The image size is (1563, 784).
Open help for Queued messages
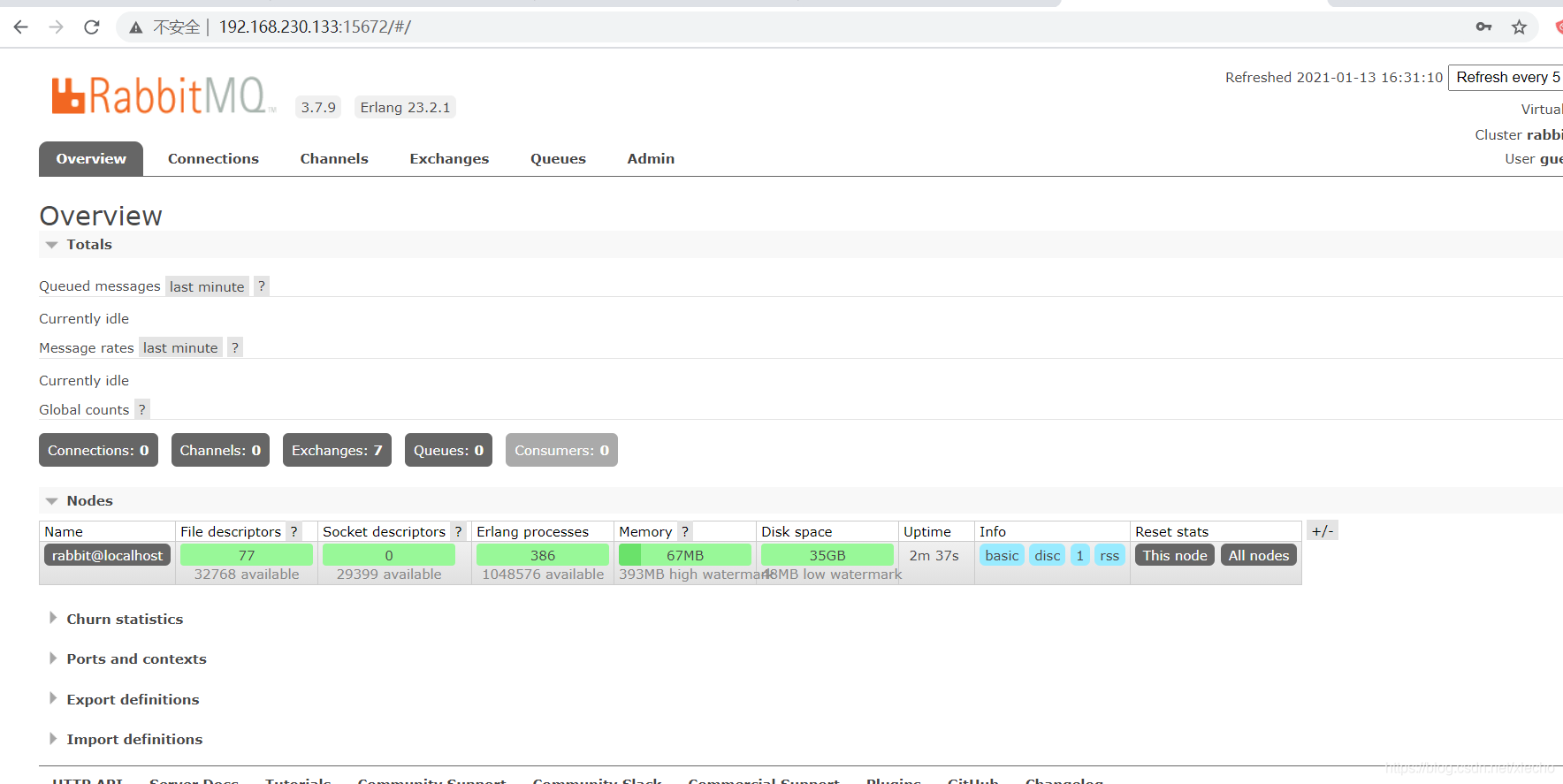click(262, 285)
